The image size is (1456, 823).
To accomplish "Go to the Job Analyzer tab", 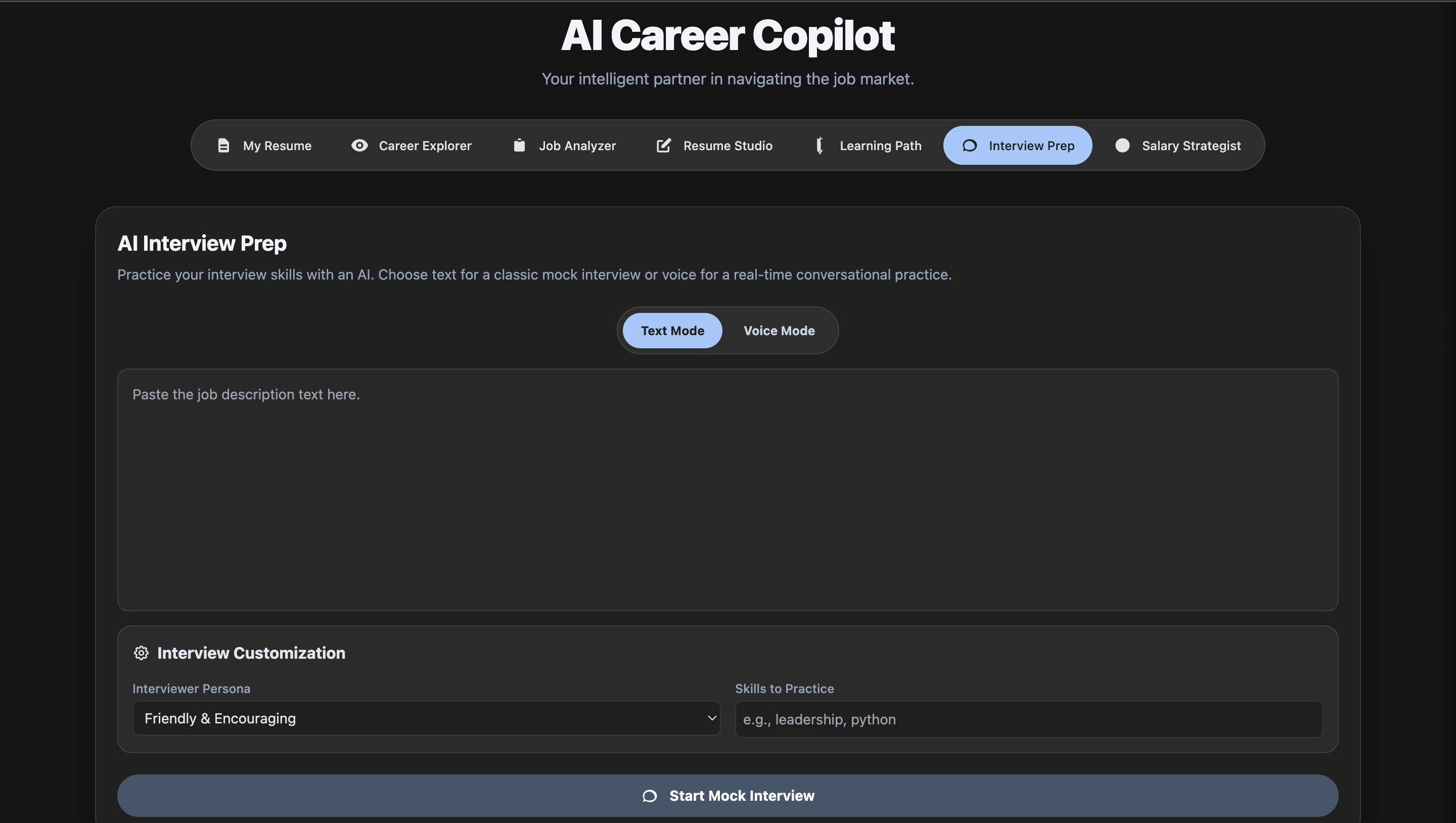I will [576, 145].
